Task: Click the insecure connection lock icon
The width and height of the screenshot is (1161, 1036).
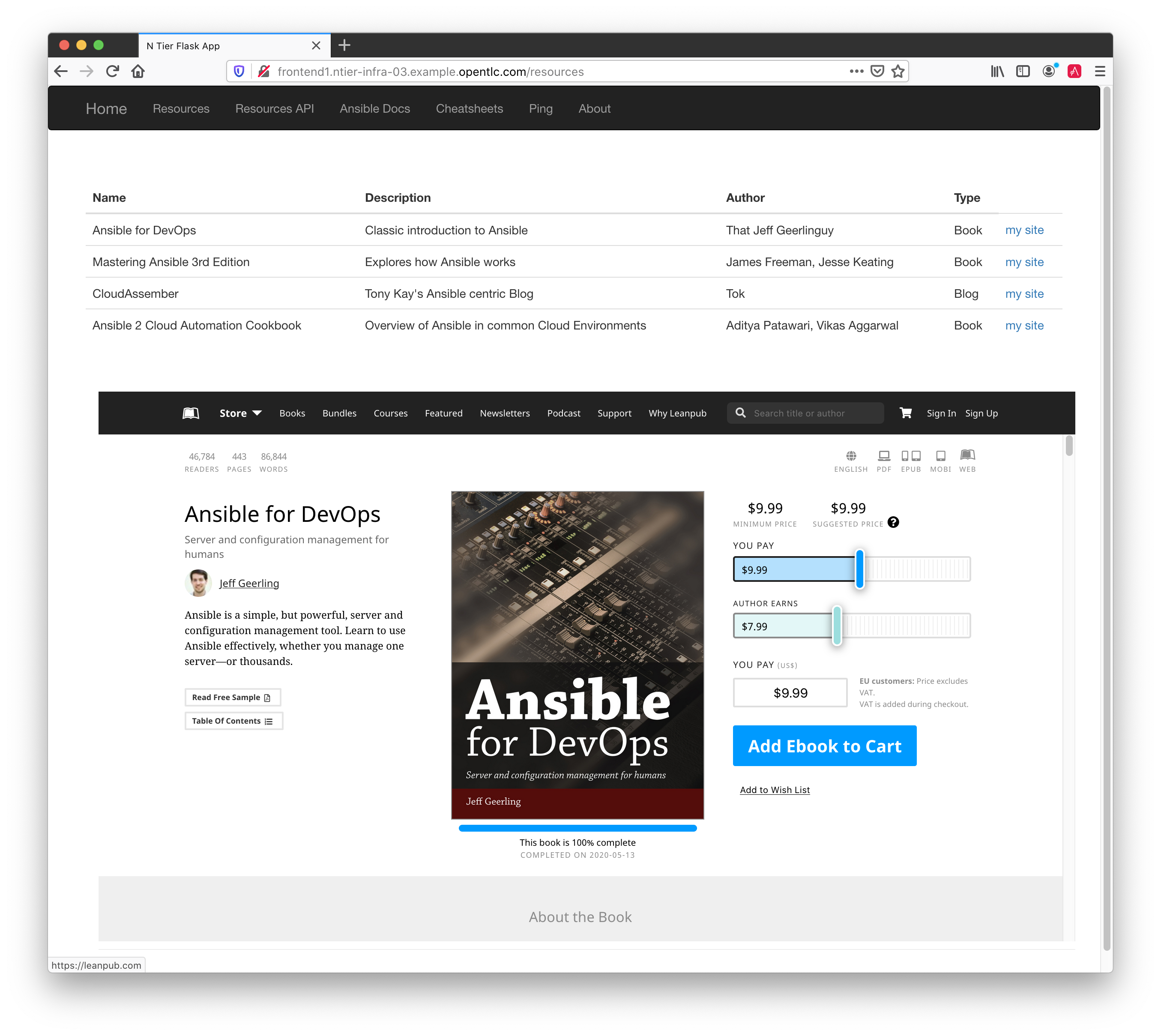Action: tap(263, 71)
